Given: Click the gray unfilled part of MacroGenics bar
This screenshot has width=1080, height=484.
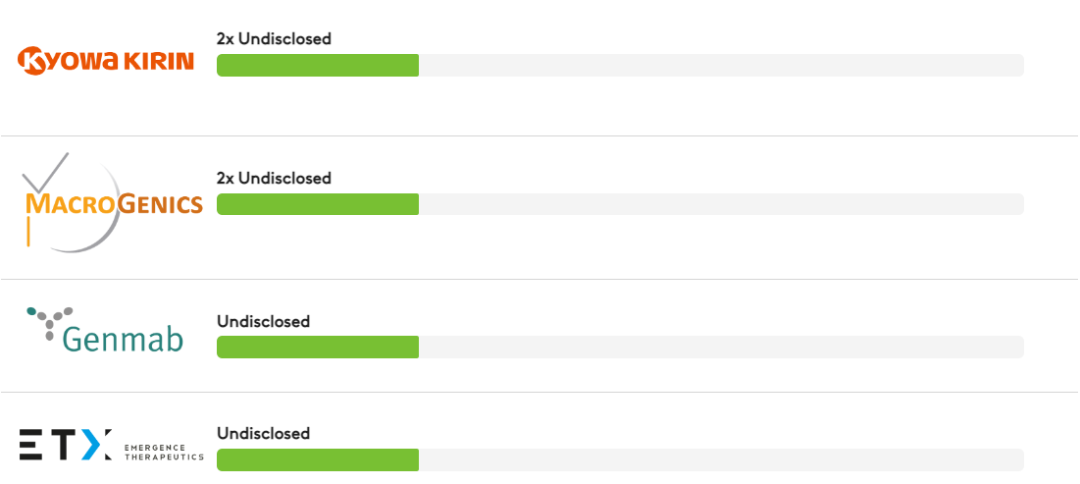Looking at the screenshot, I should 720,204.
